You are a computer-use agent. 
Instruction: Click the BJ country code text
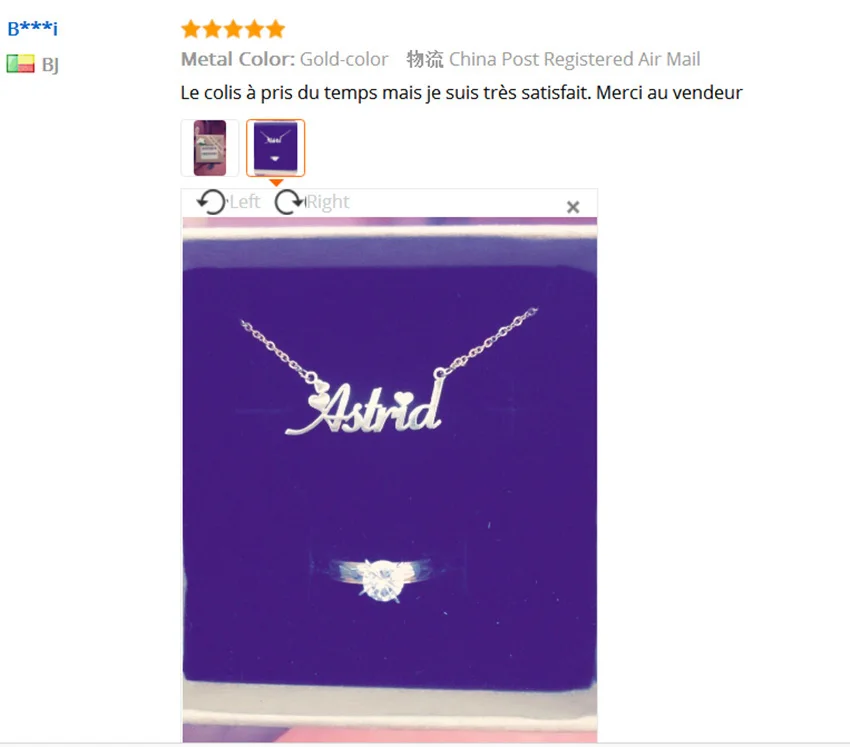(50, 65)
